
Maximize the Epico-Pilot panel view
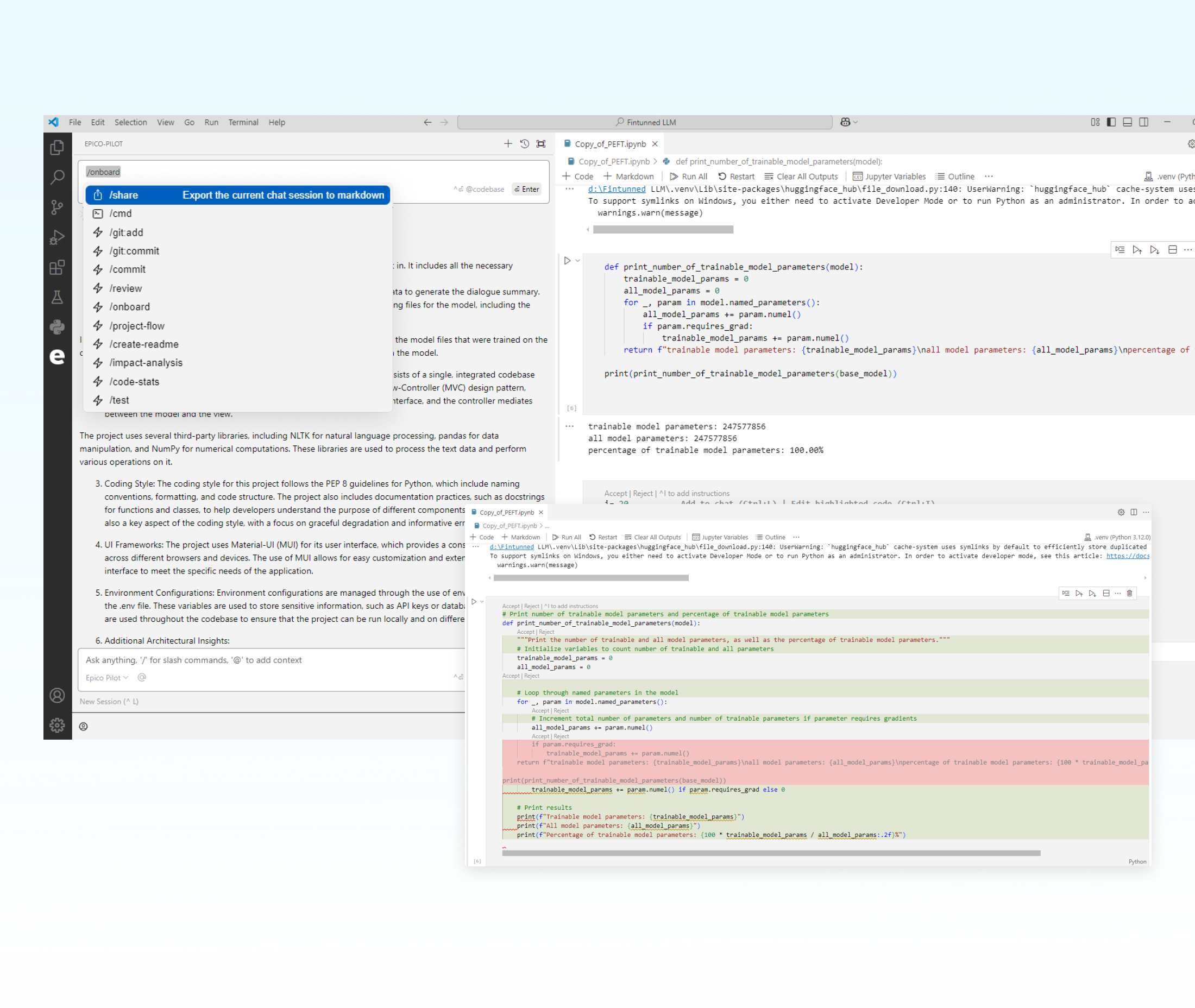click(x=541, y=143)
